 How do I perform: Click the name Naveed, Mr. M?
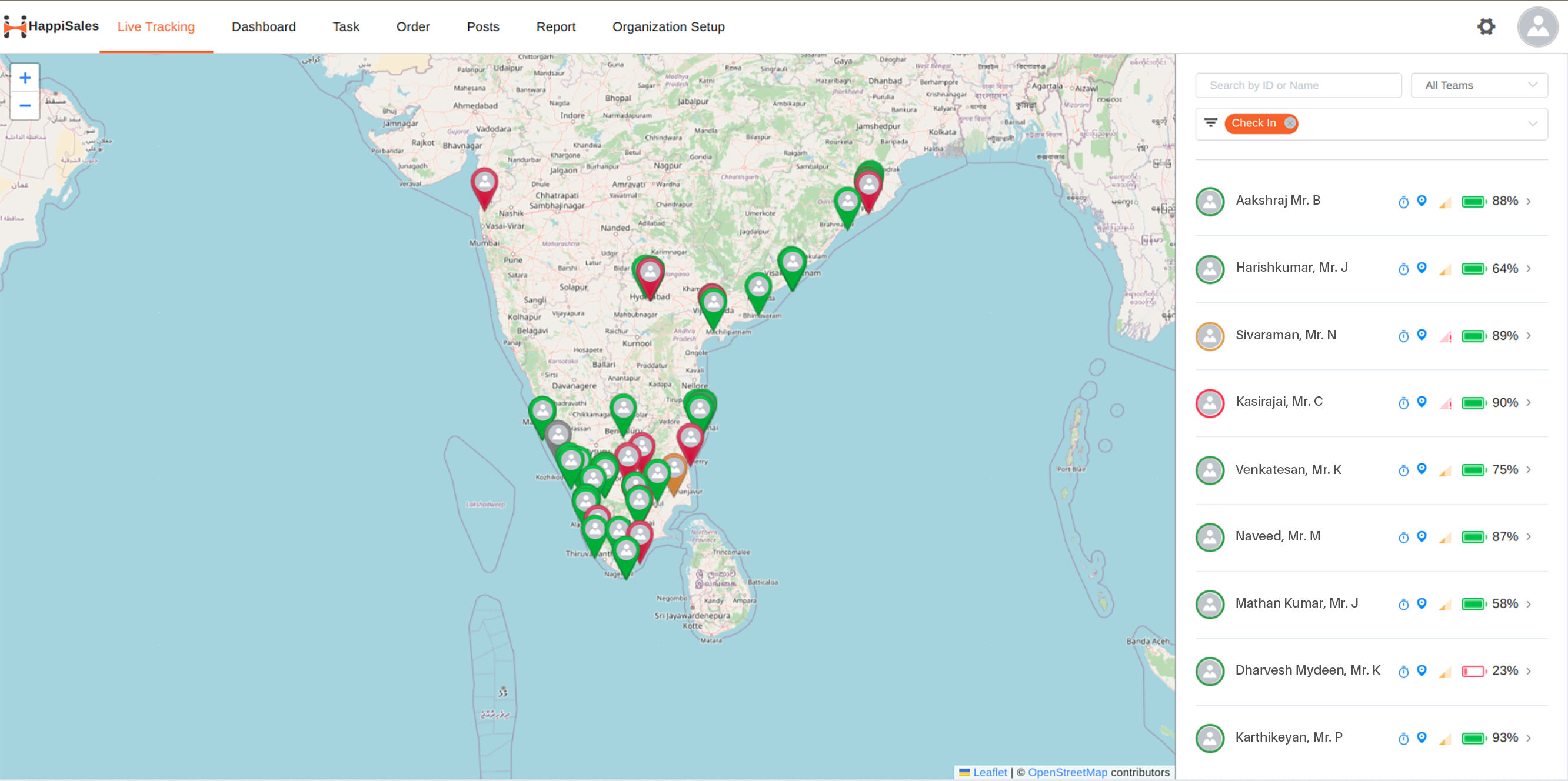(x=1278, y=536)
